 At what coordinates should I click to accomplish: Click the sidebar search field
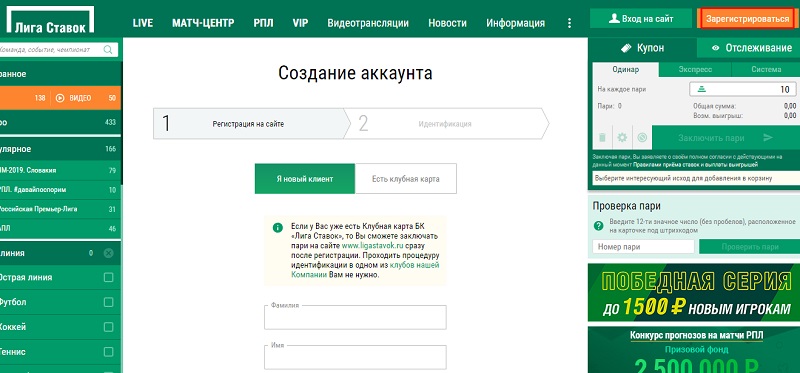coord(58,49)
